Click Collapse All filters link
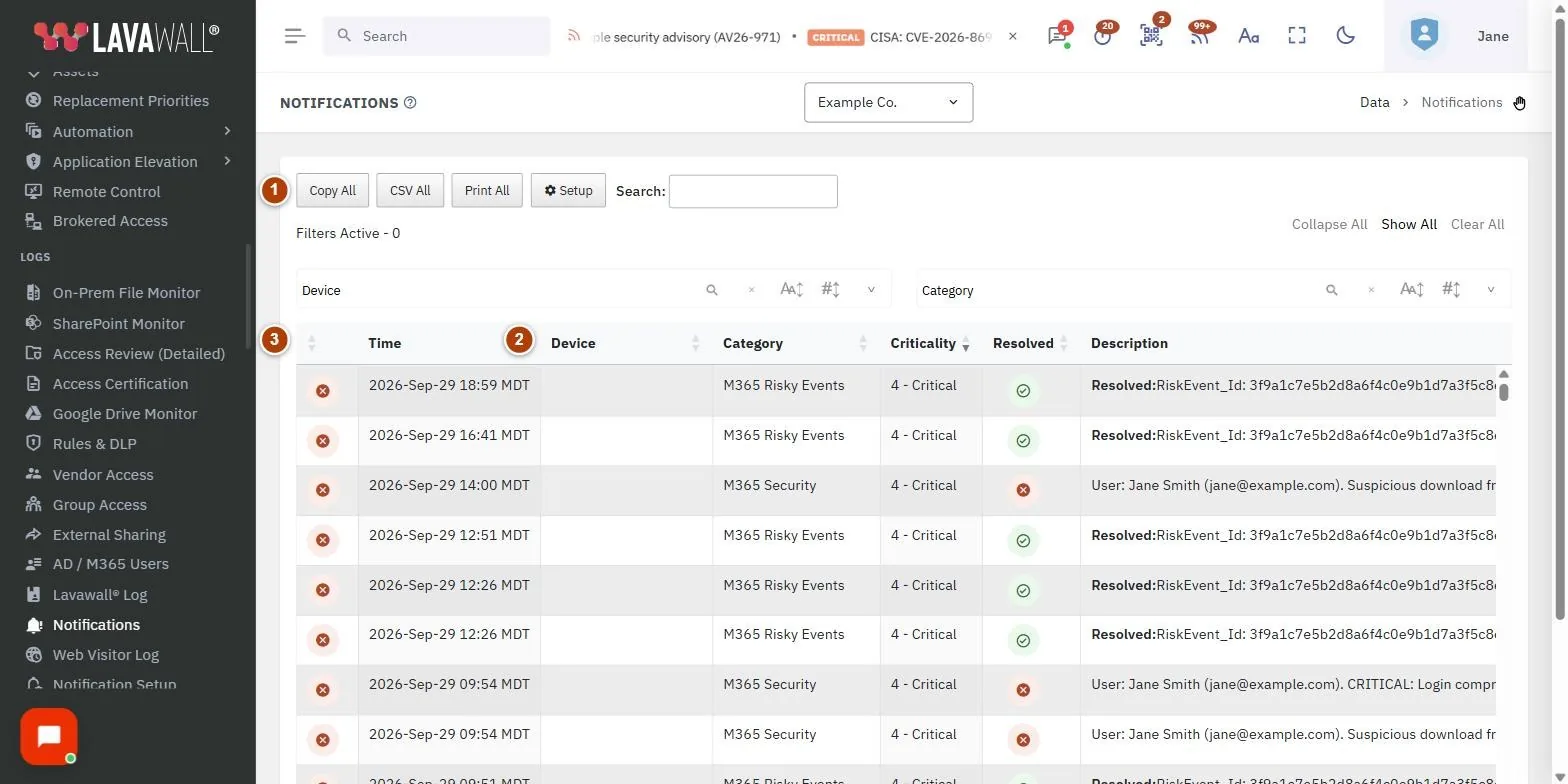1568x784 pixels. (x=1329, y=224)
